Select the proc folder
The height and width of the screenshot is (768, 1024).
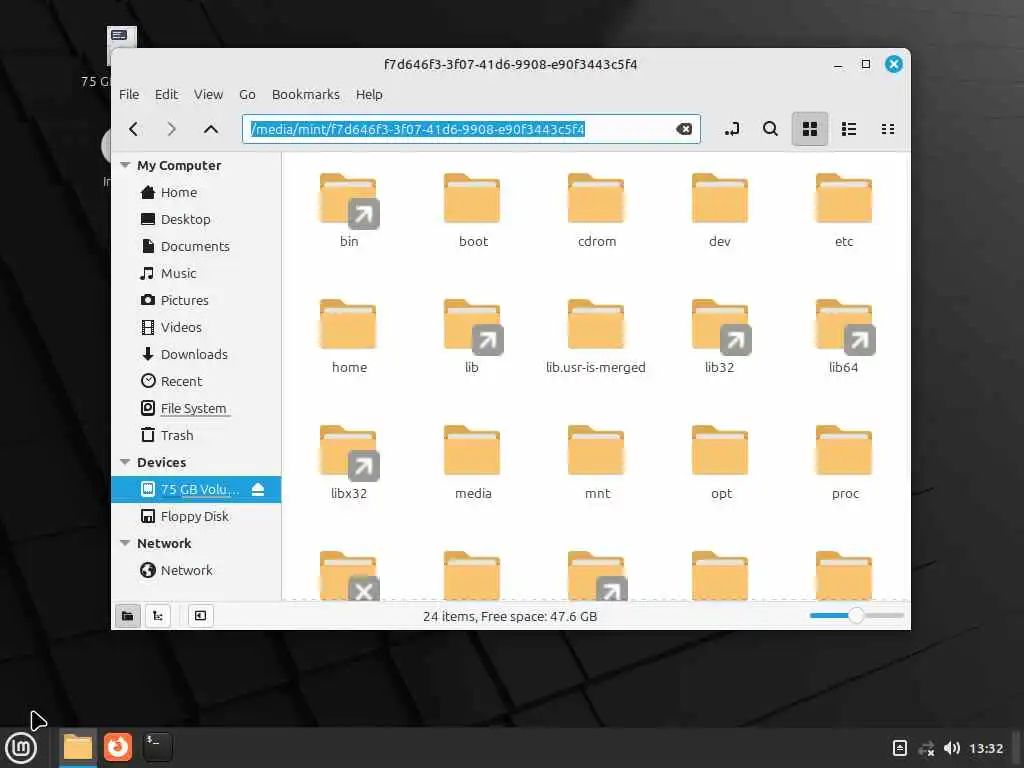coord(844,462)
